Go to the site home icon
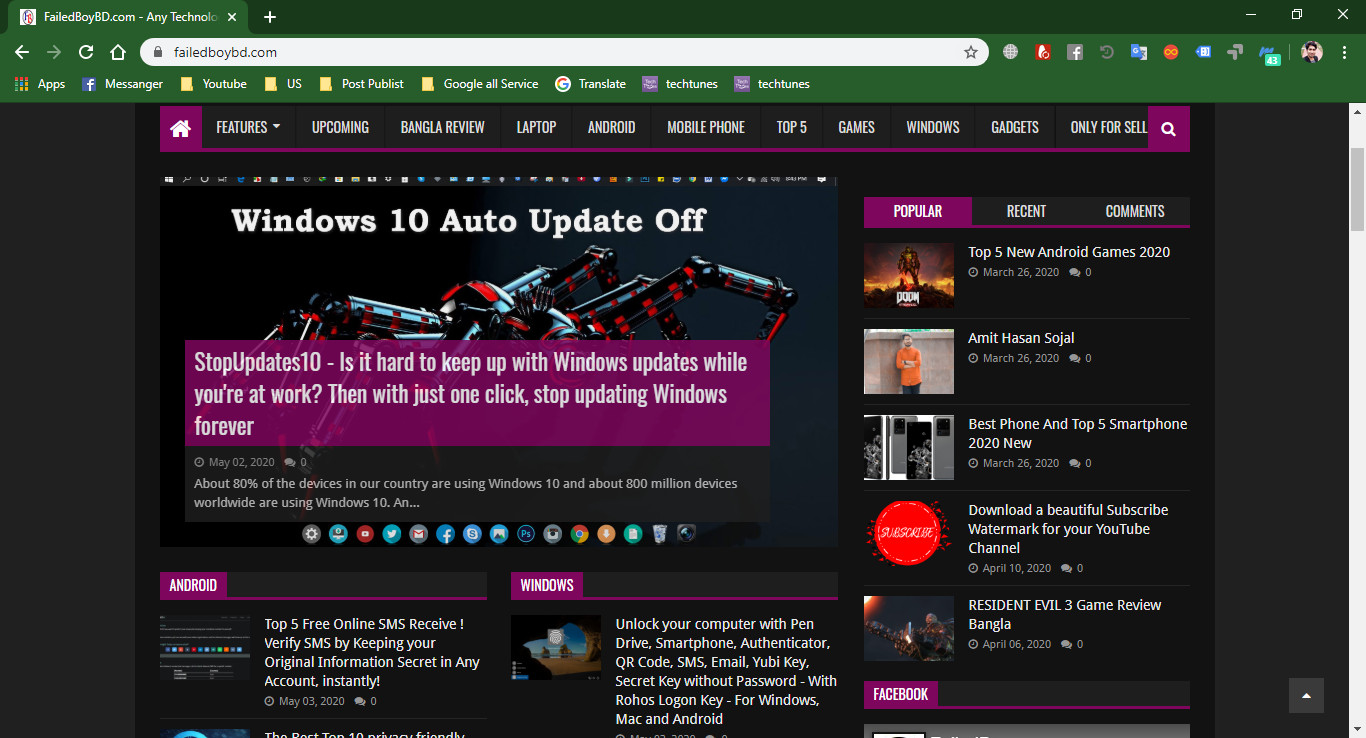 point(180,128)
